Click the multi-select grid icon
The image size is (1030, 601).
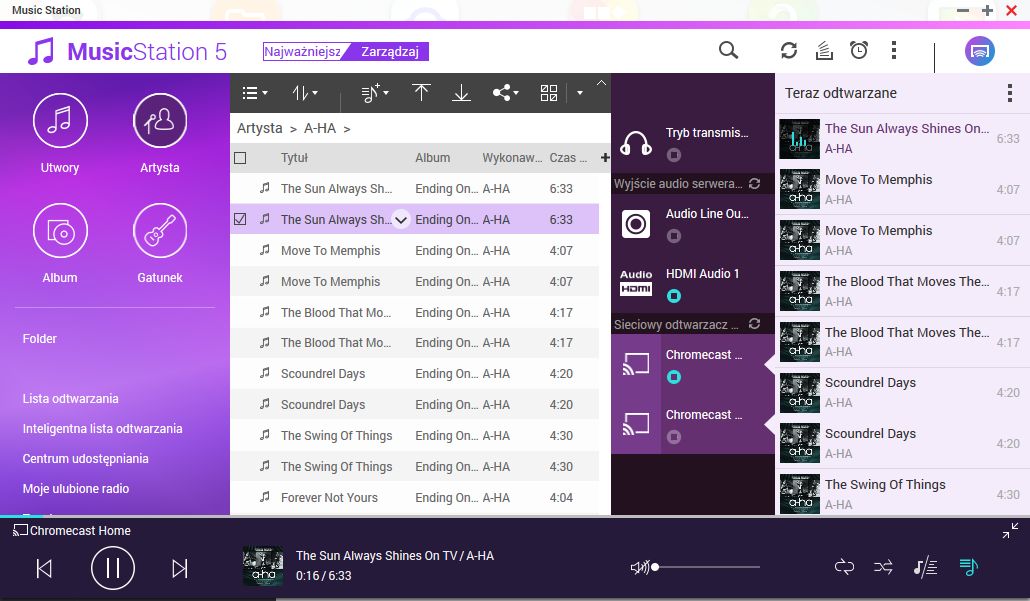549,93
